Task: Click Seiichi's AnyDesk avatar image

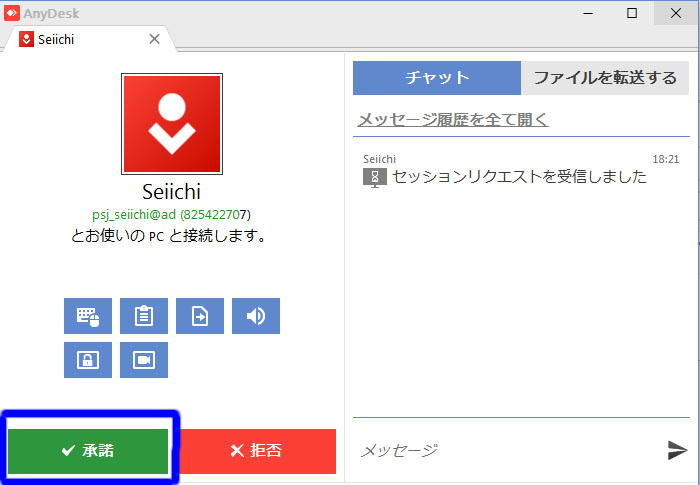Action: 172,124
